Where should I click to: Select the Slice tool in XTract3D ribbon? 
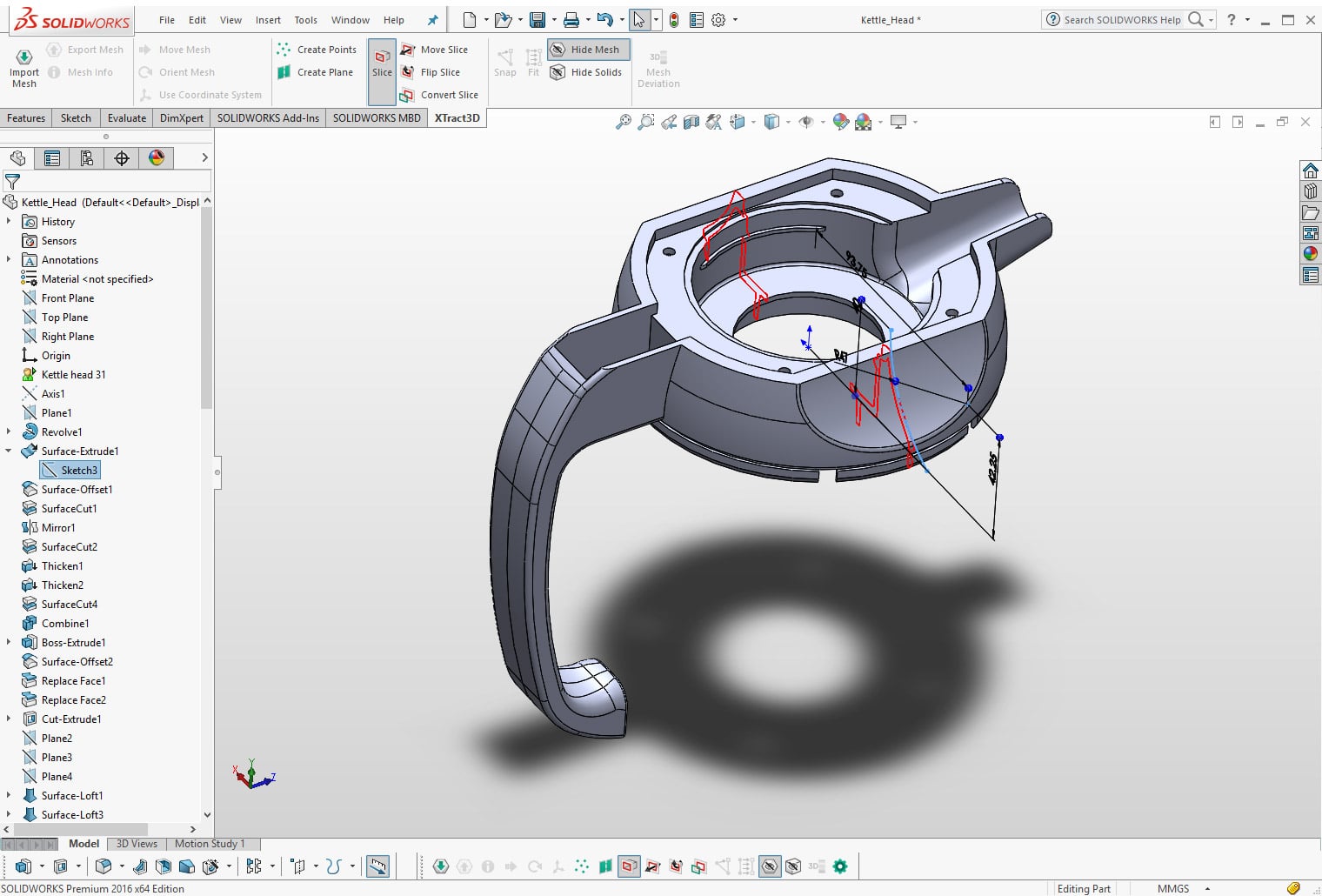(x=382, y=63)
